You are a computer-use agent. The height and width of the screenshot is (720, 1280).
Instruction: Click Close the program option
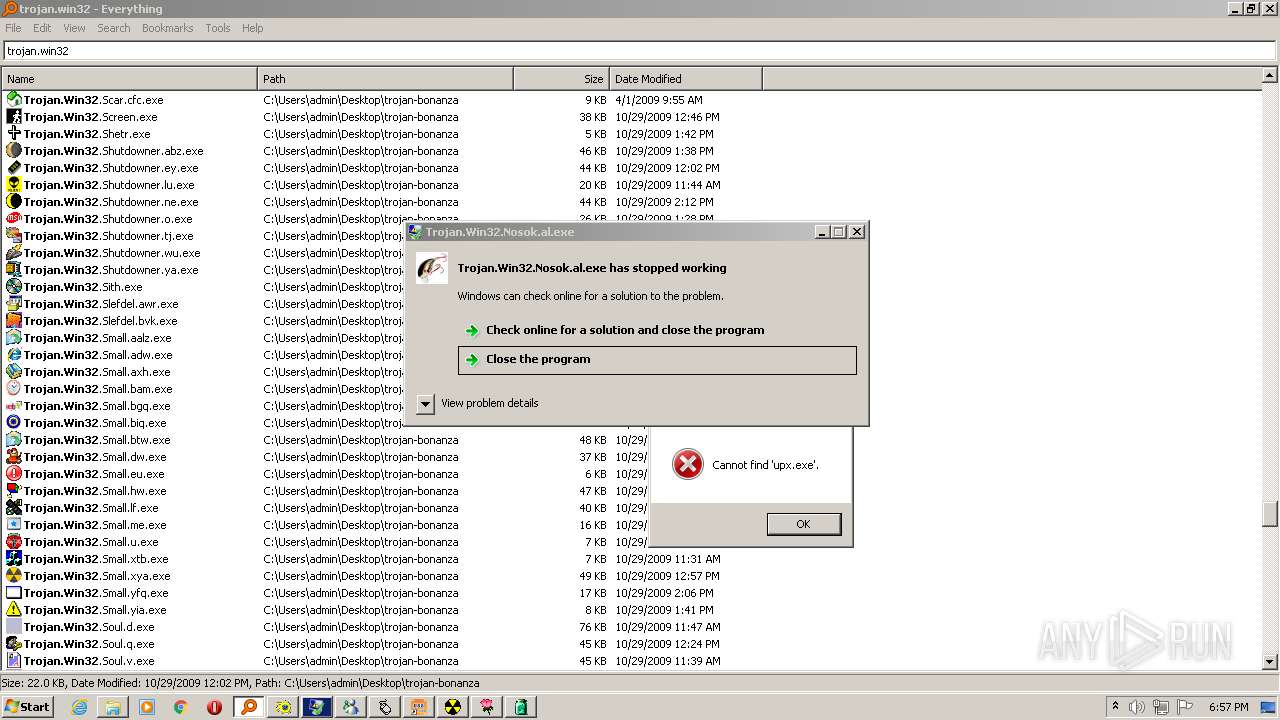coord(657,360)
